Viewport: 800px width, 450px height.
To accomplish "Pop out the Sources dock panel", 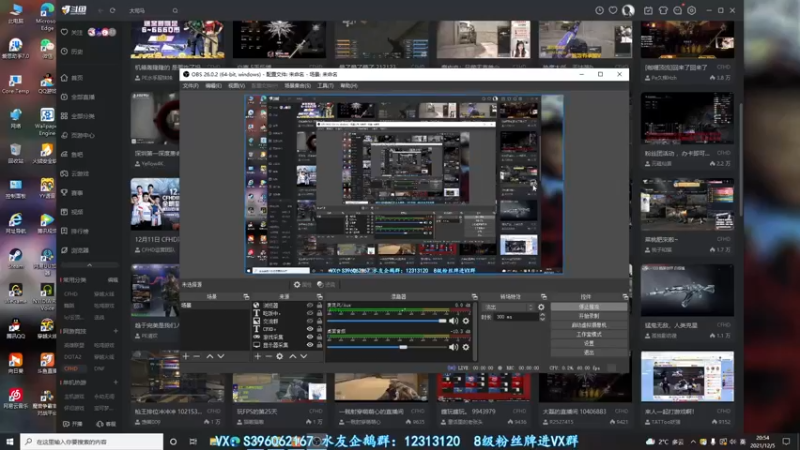I will [320, 296].
